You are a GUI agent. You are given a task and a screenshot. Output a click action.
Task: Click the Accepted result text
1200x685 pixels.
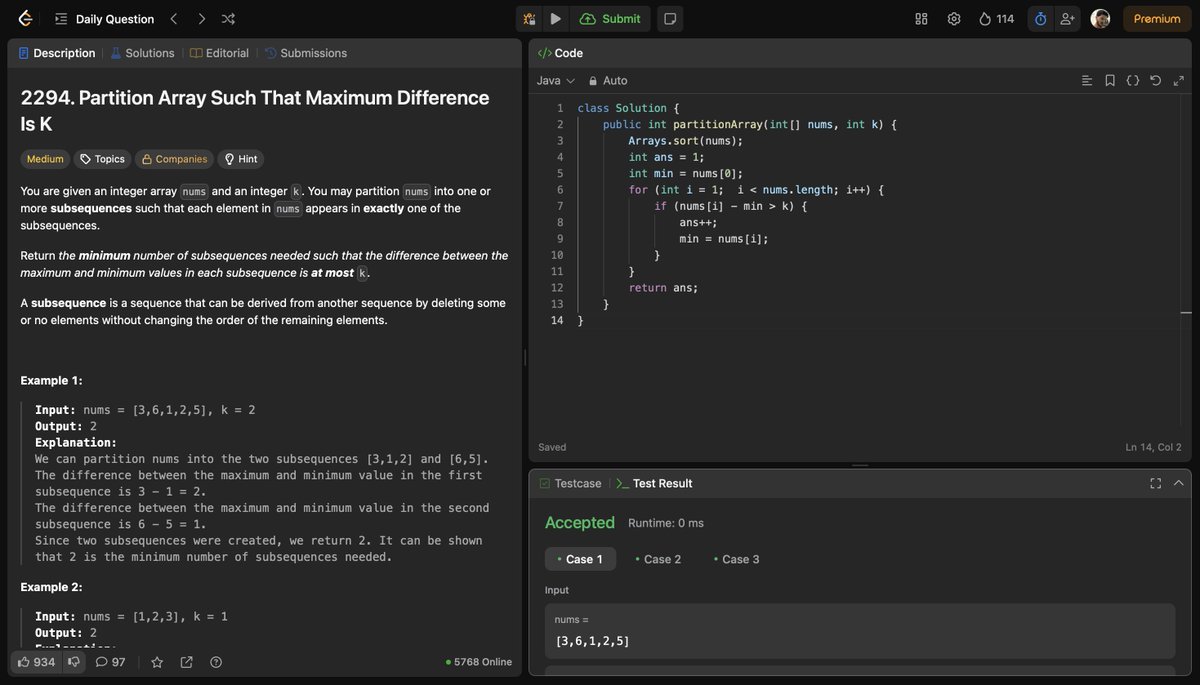click(x=580, y=523)
